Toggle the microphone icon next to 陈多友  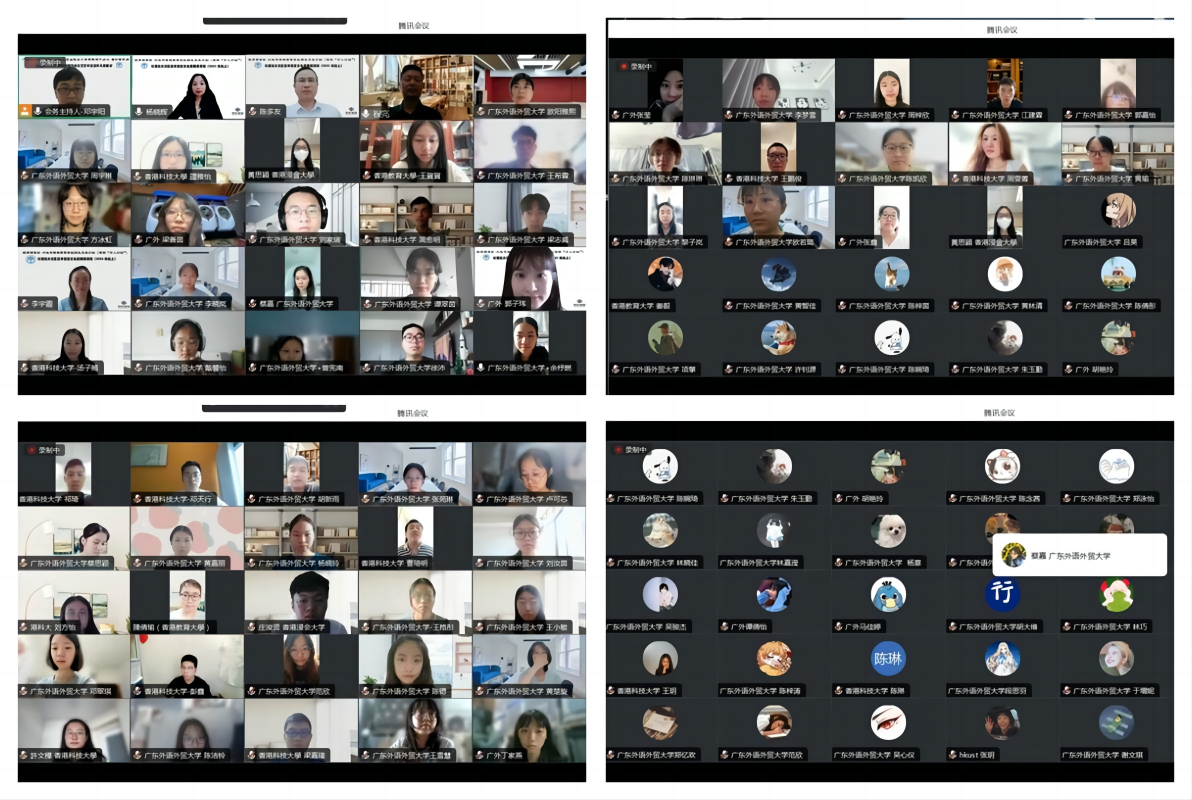(251, 113)
